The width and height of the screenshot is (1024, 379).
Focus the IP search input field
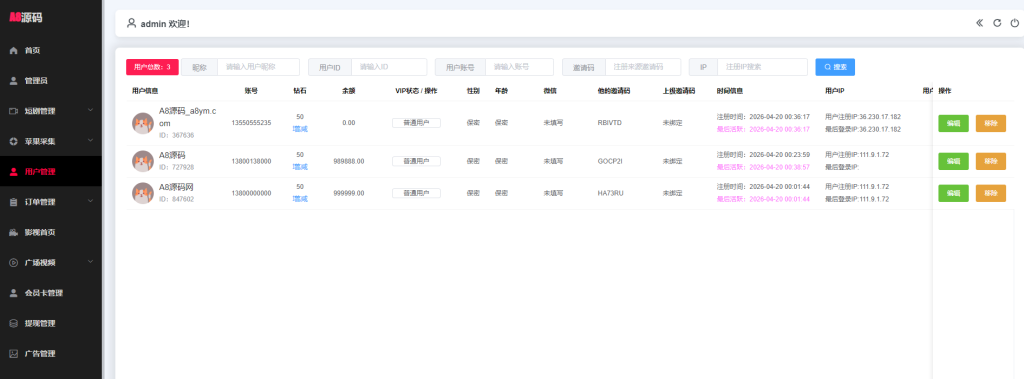762,67
